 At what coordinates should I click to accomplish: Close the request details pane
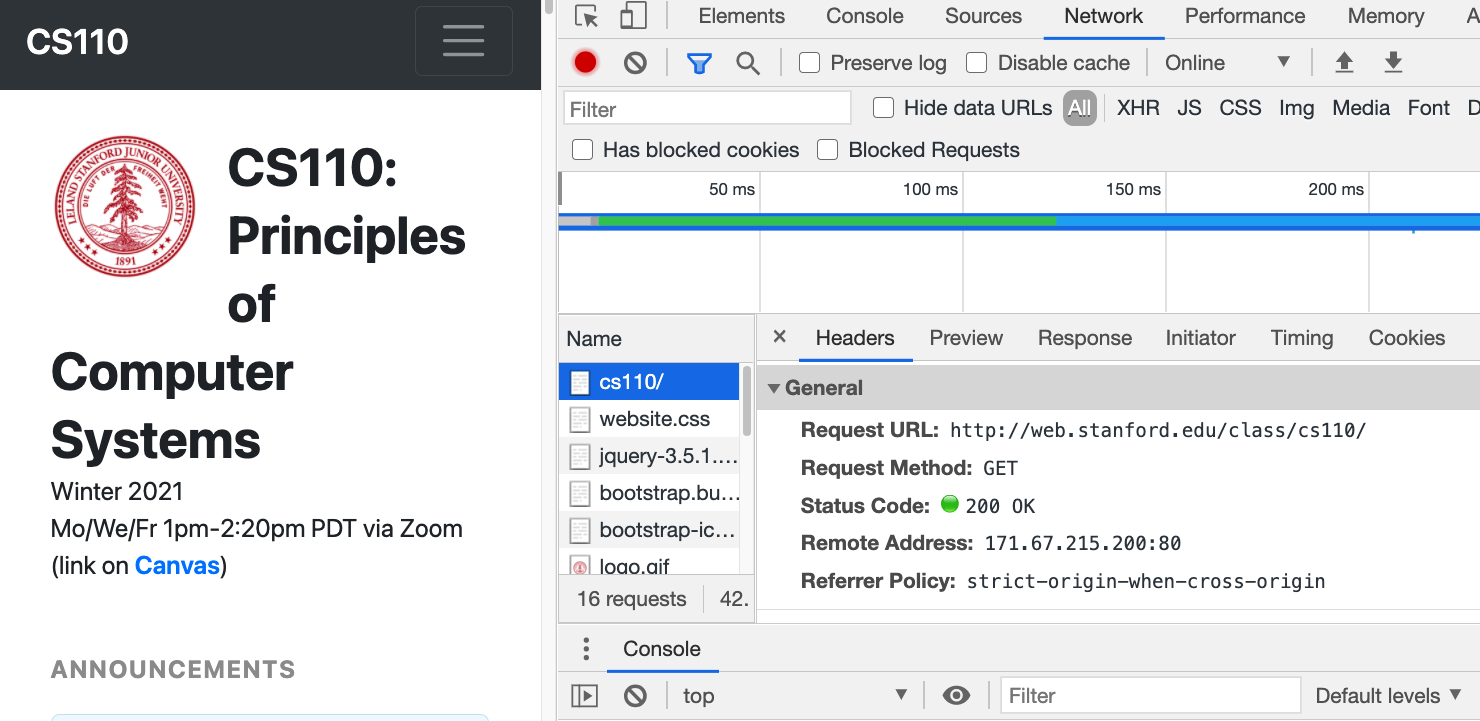pos(780,337)
